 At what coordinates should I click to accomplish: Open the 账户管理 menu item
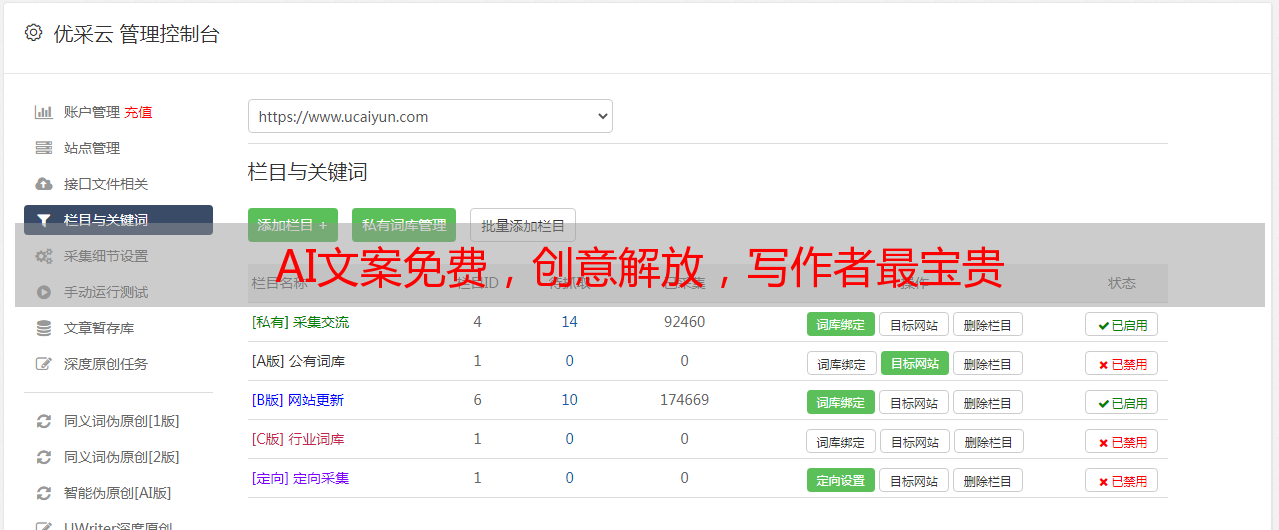[92, 112]
